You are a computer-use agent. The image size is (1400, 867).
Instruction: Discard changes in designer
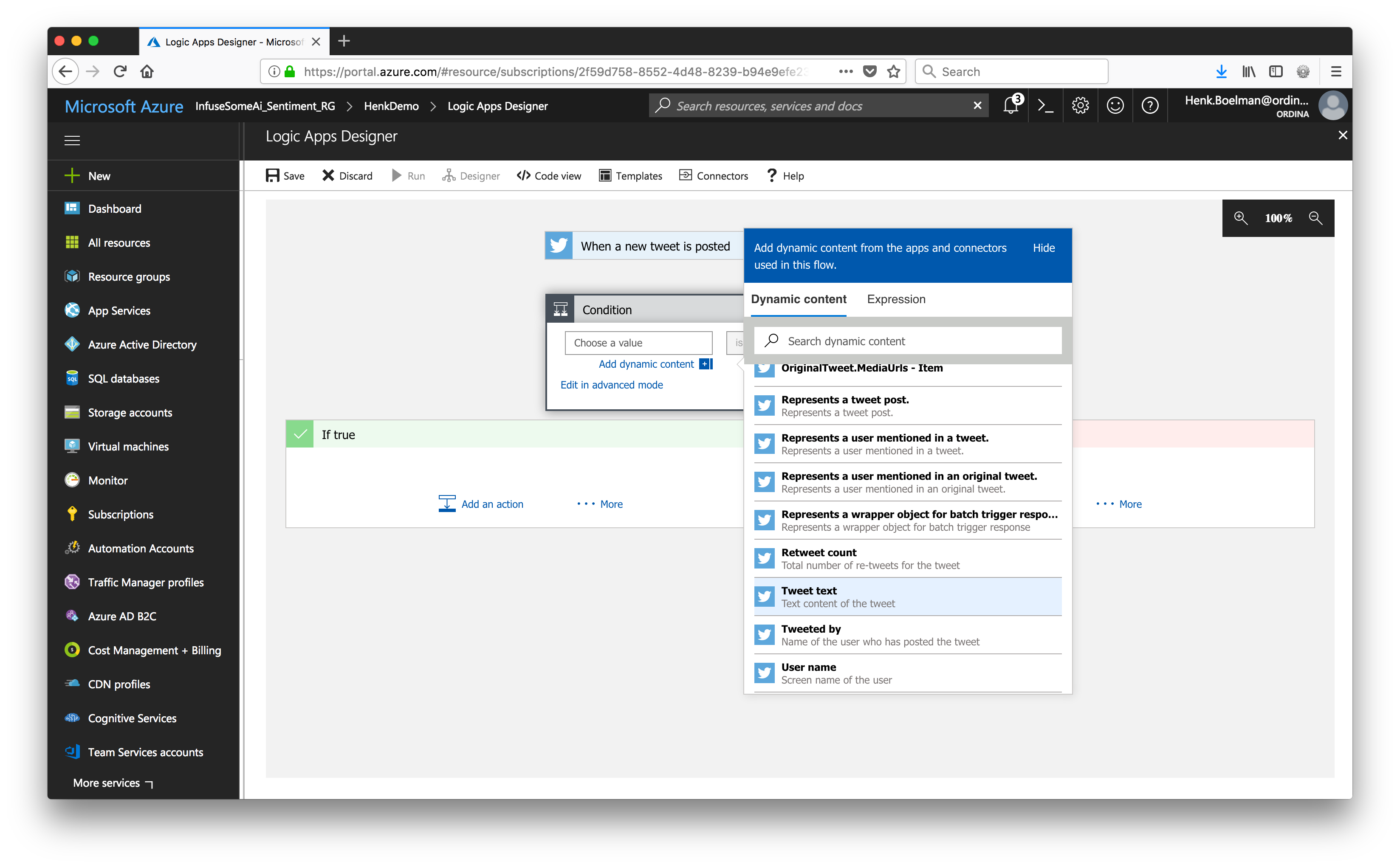[347, 175]
